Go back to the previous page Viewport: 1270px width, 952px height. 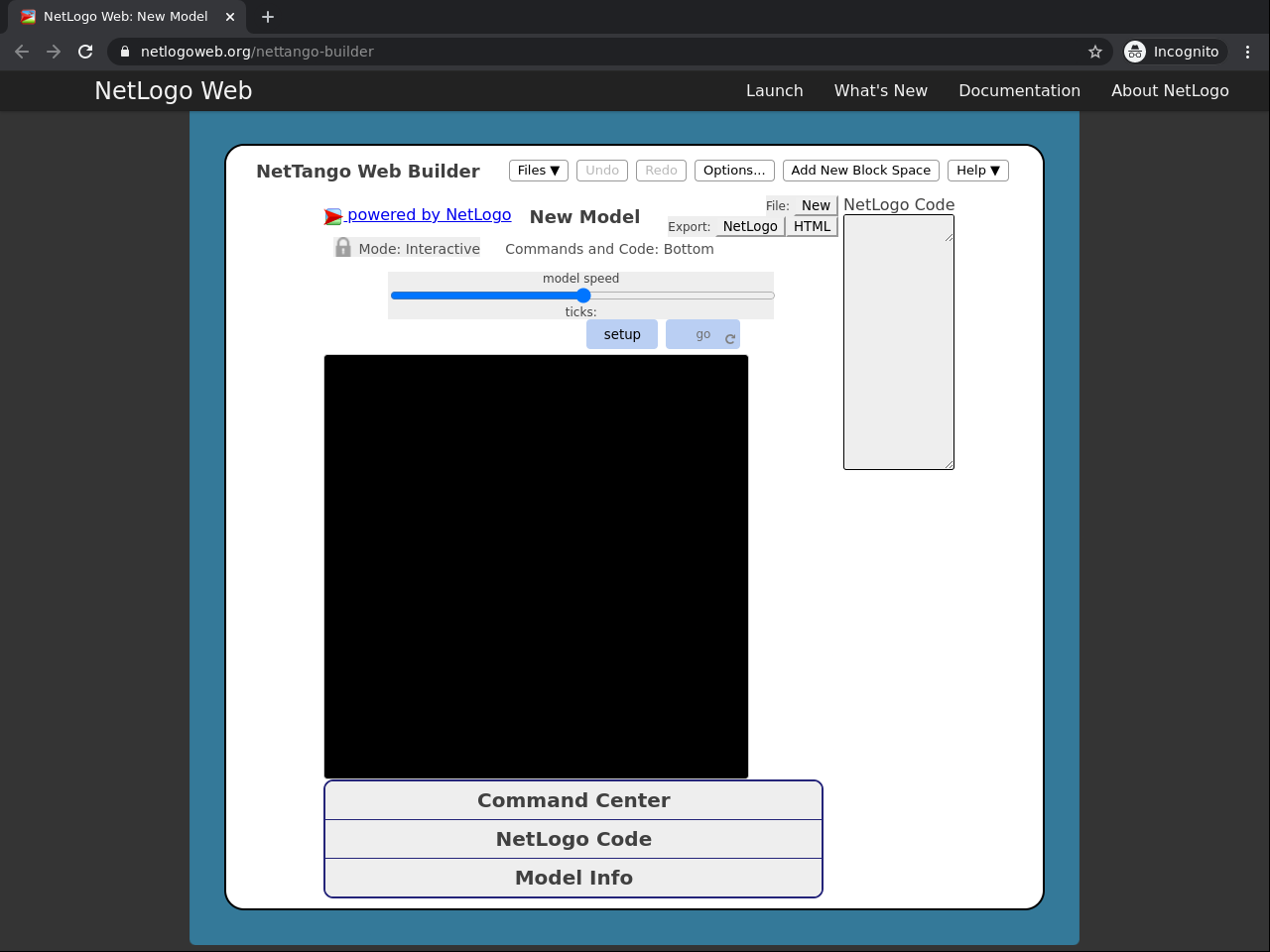[x=22, y=52]
